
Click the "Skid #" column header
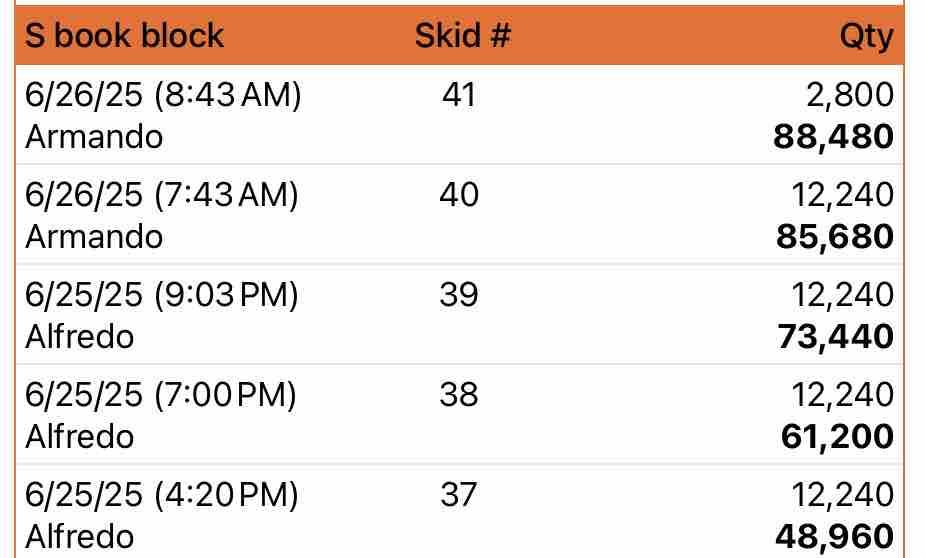click(x=462, y=36)
